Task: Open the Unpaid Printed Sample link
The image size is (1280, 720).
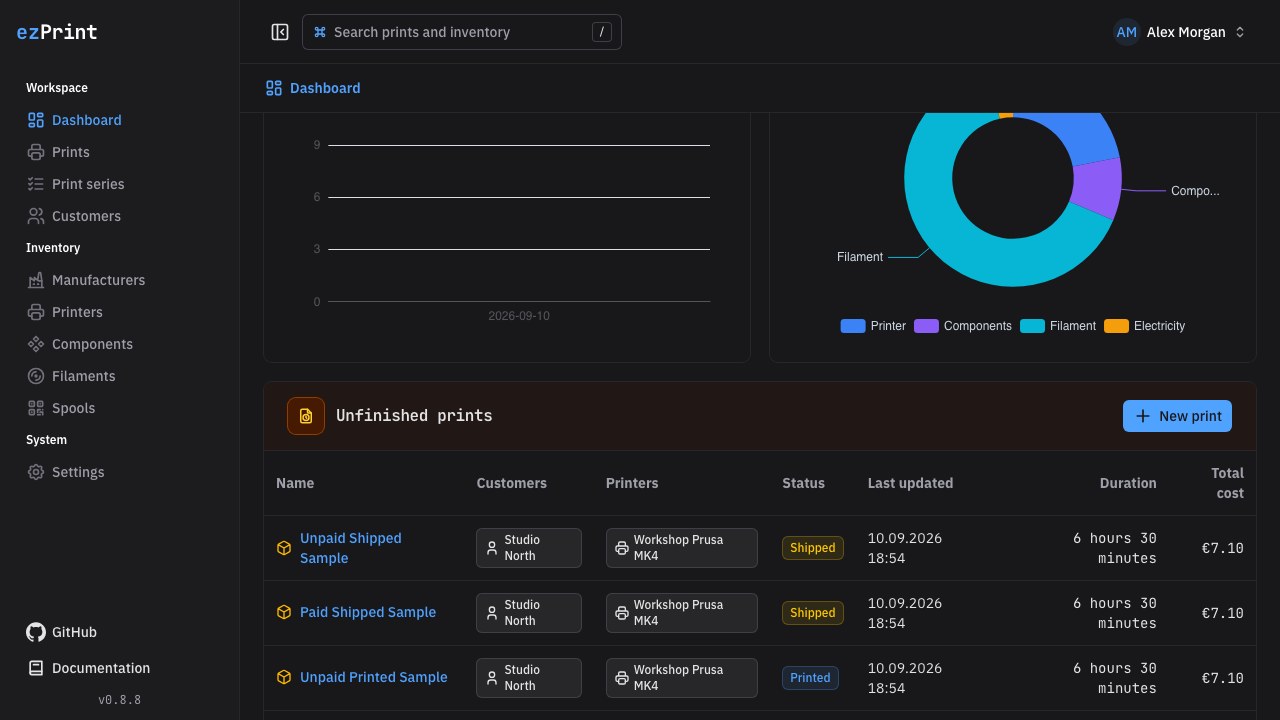Action: (x=374, y=677)
